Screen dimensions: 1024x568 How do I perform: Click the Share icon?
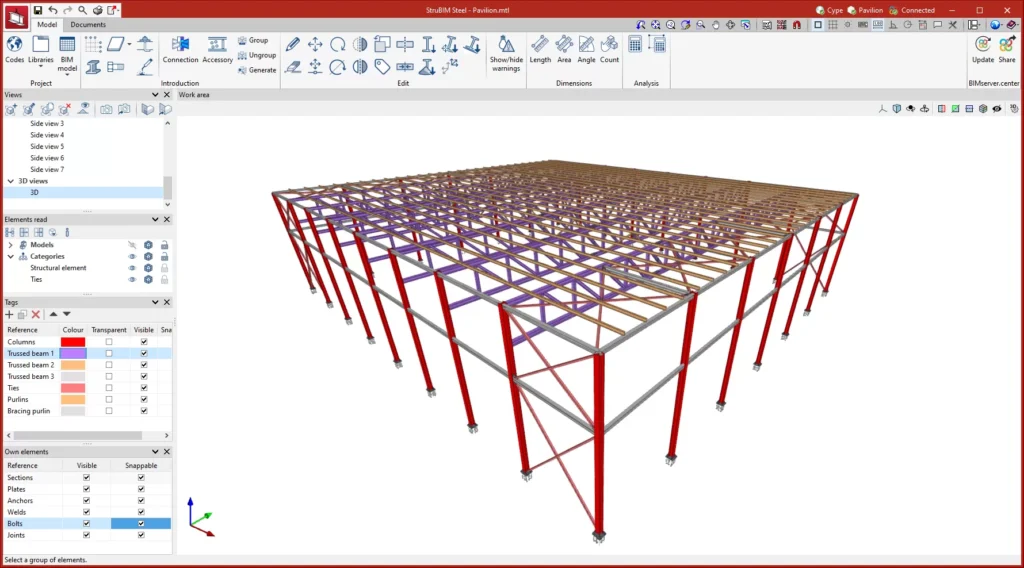pyautogui.click(x=1007, y=46)
